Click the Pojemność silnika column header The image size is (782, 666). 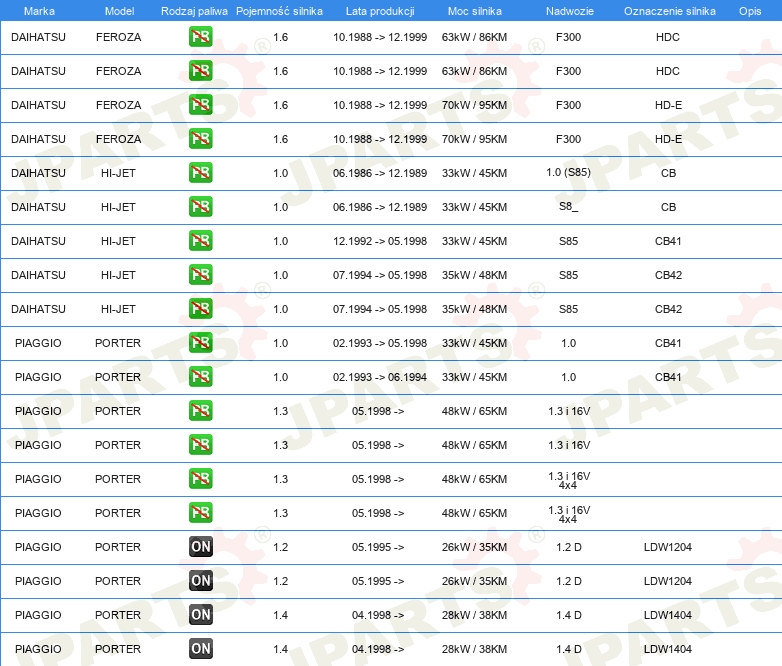280,10
